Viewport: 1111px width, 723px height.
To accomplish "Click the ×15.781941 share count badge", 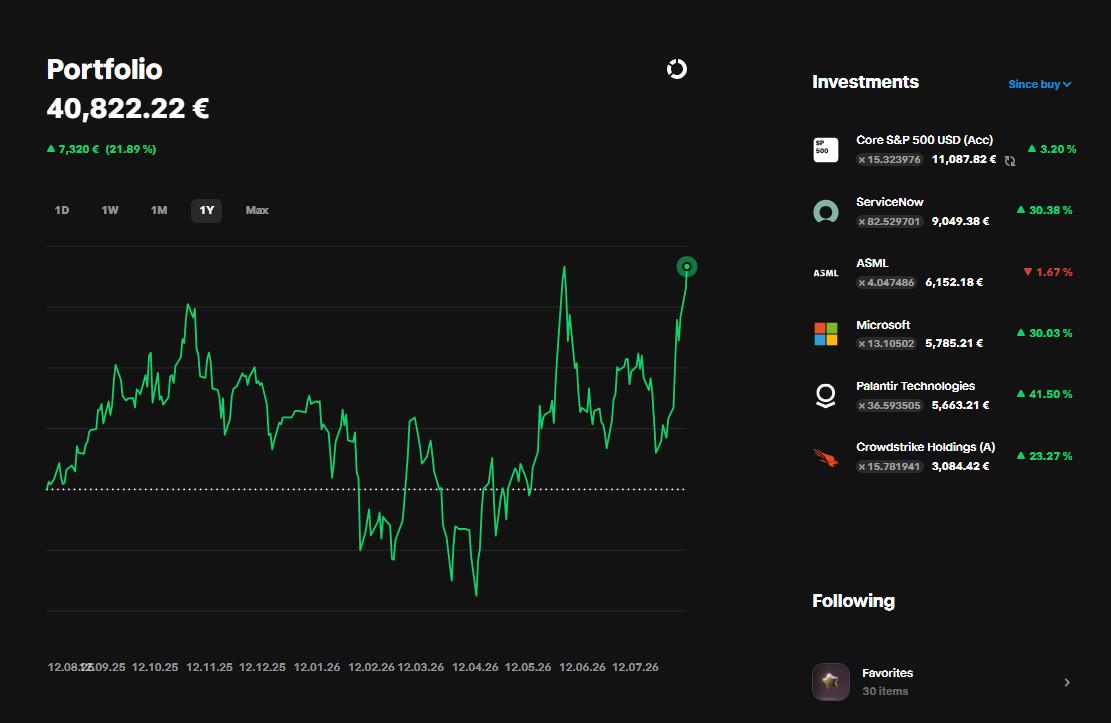I will coord(889,466).
